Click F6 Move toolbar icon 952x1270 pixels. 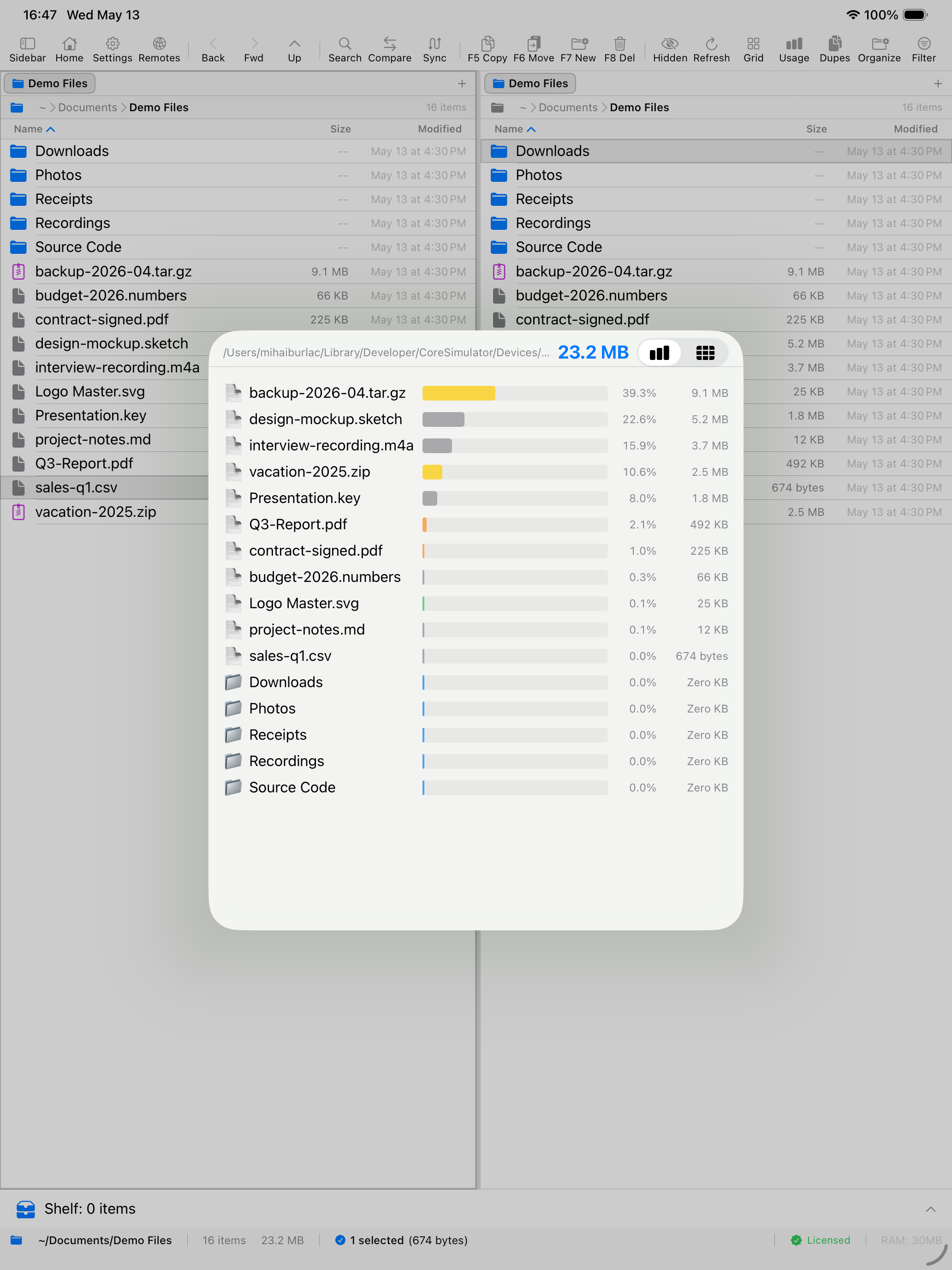[534, 50]
